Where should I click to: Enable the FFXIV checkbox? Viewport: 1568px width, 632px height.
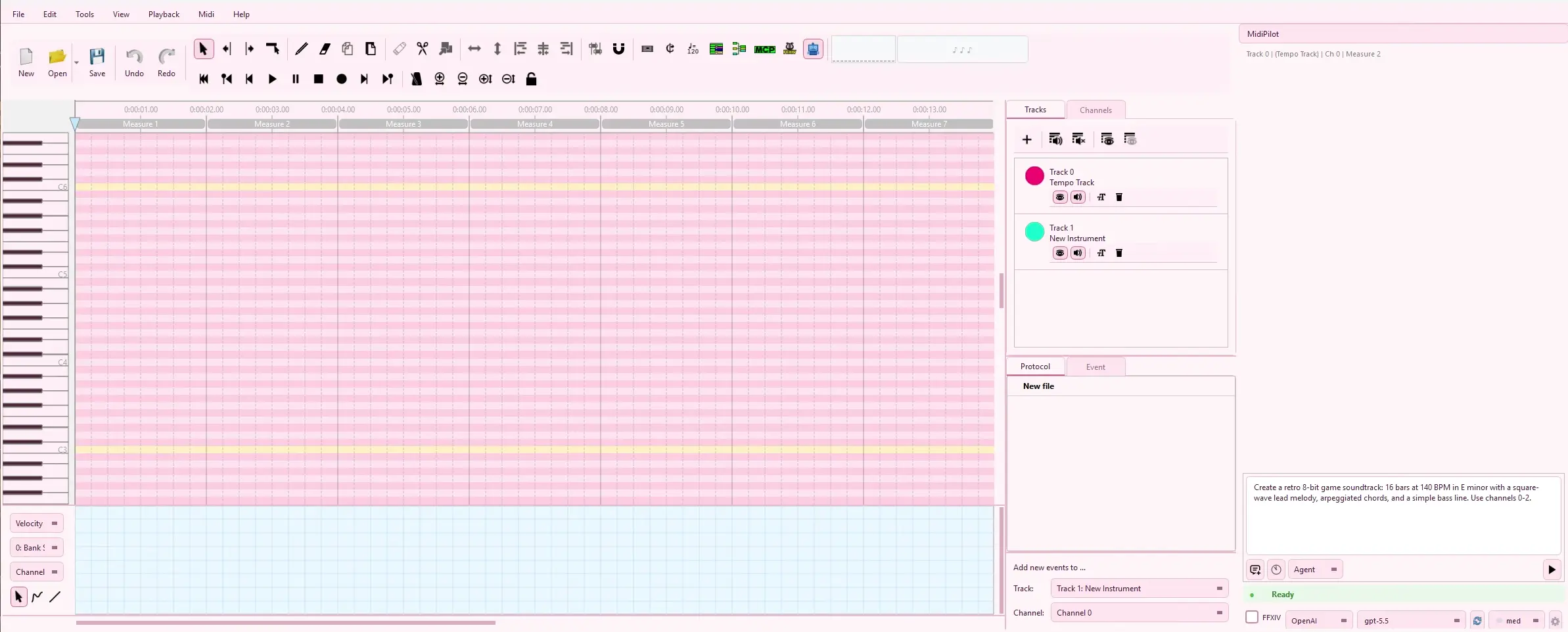click(1252, 617)
